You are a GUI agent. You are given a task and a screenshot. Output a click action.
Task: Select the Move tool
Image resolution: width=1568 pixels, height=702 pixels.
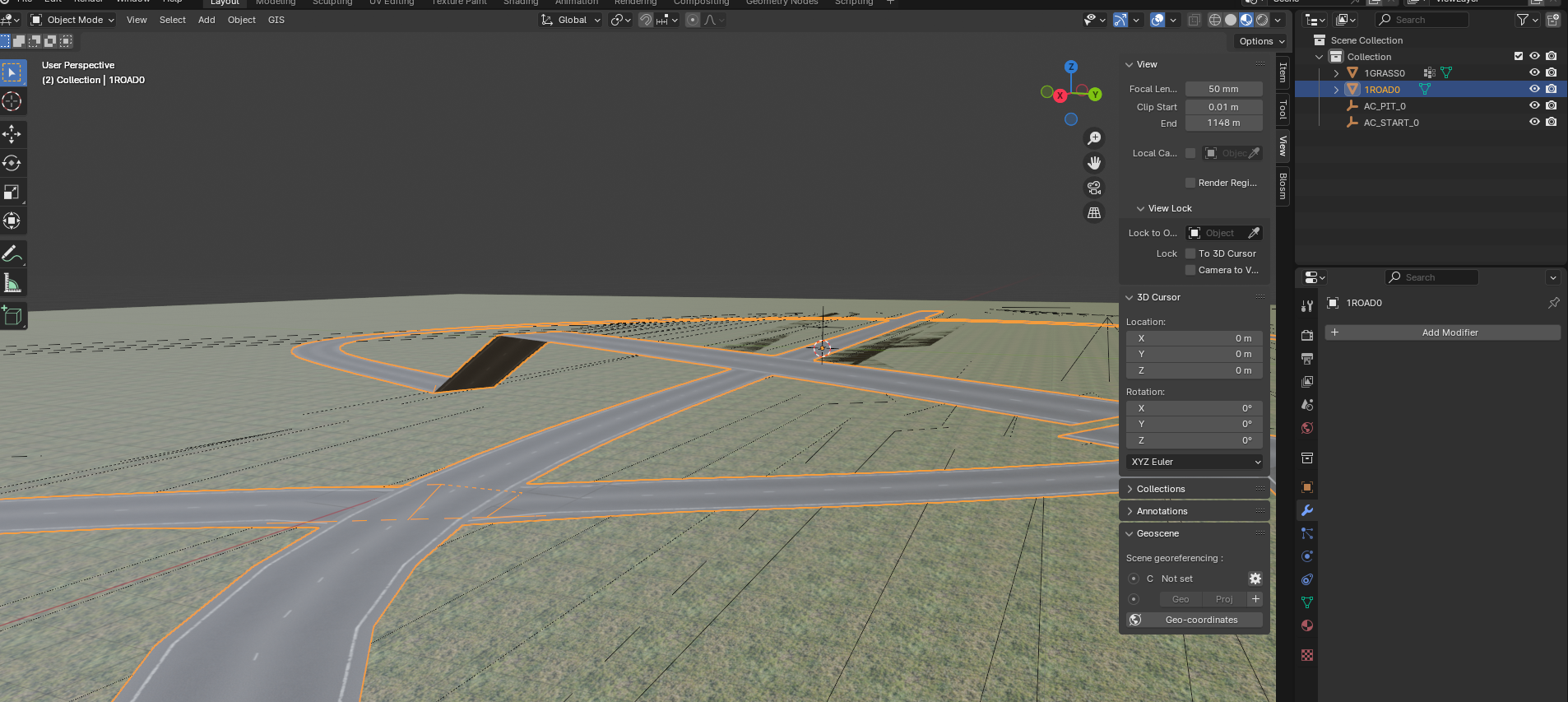click(12, 134)
